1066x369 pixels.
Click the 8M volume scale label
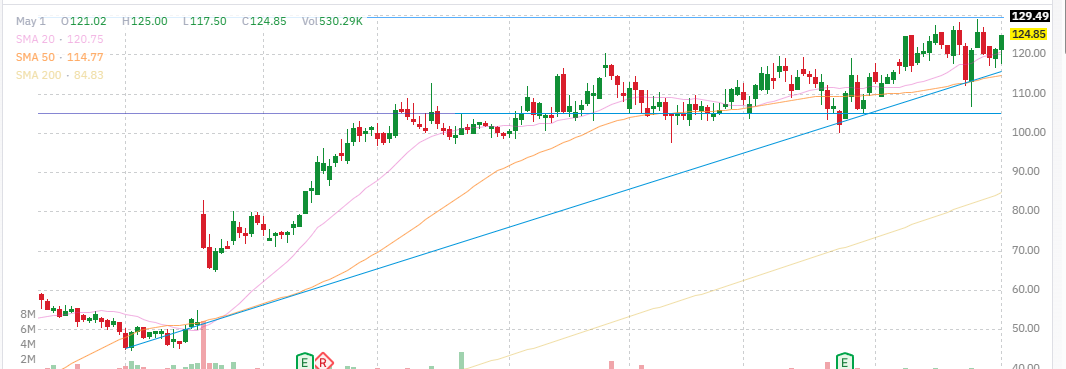(28, 314)
